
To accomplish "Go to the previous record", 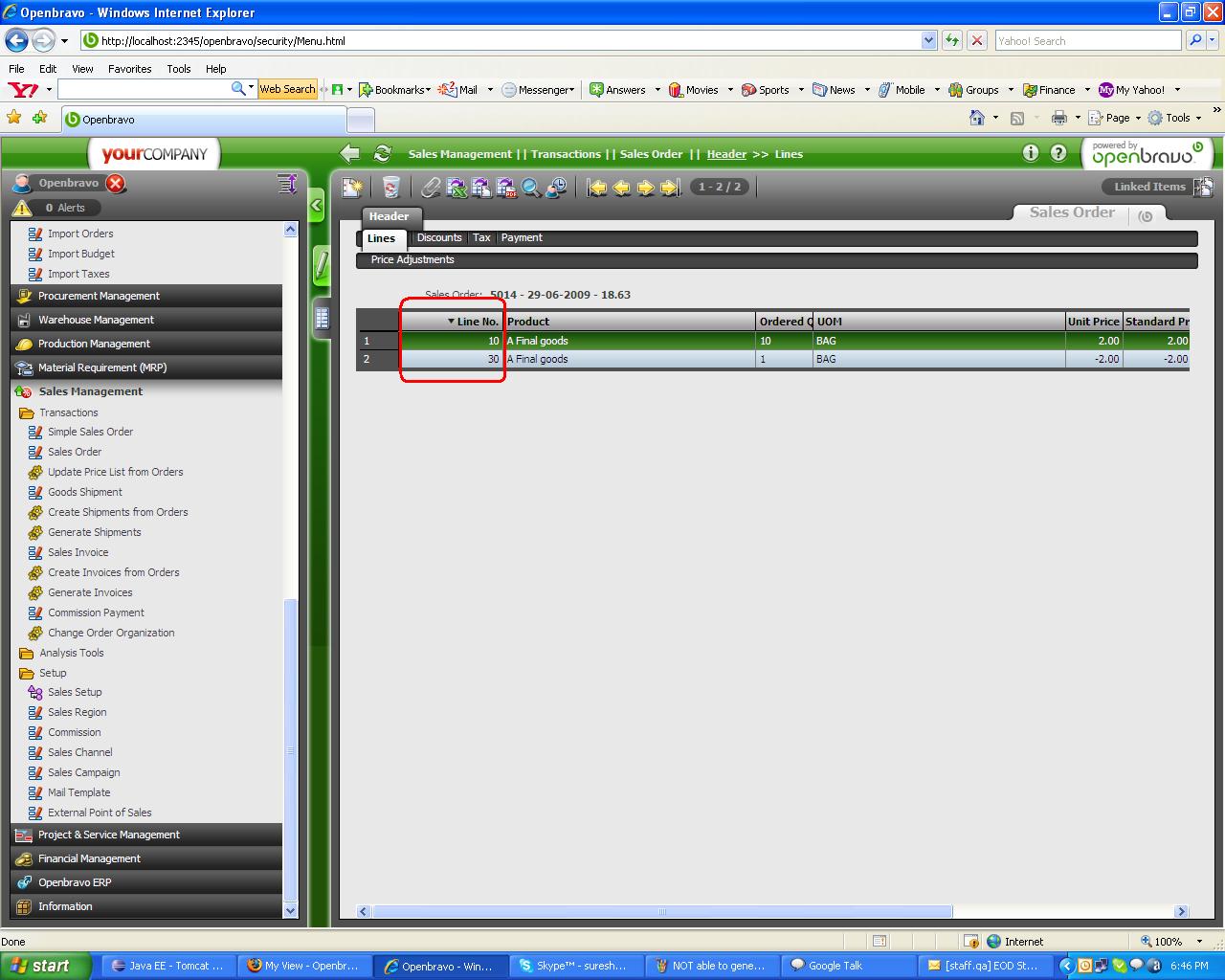I will [622, 188].
